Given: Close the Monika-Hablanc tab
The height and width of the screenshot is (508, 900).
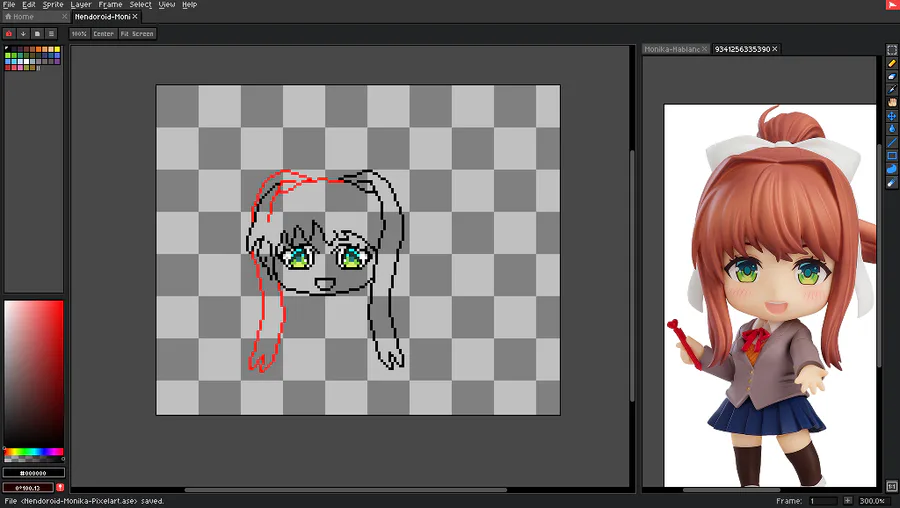Looking at the screenshot, I should [704, 49].
